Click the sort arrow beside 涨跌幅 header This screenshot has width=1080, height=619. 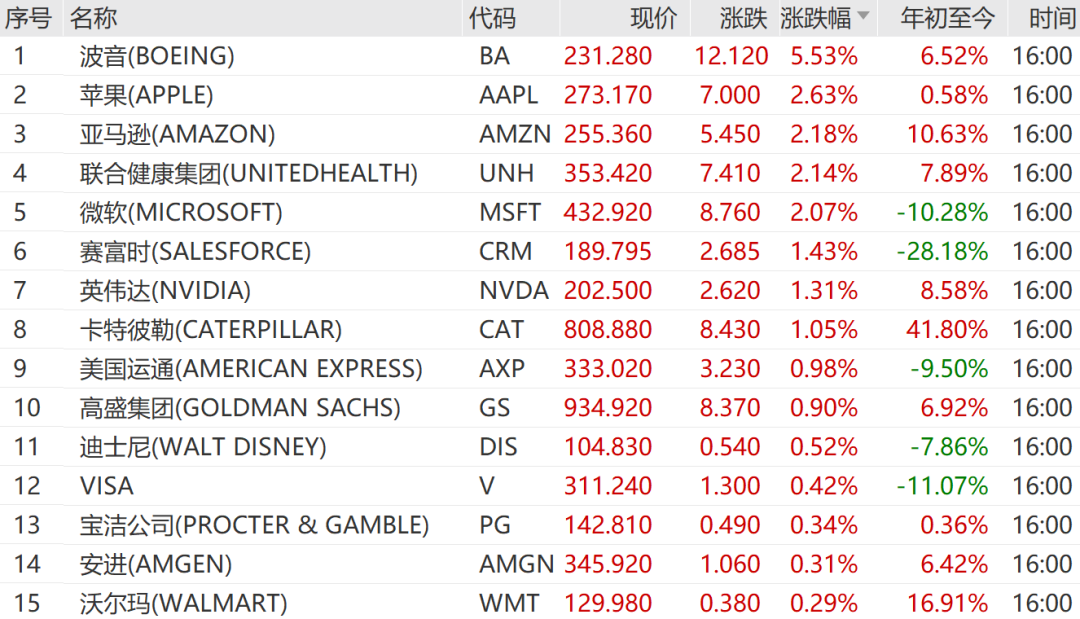(x=863, y=18)
